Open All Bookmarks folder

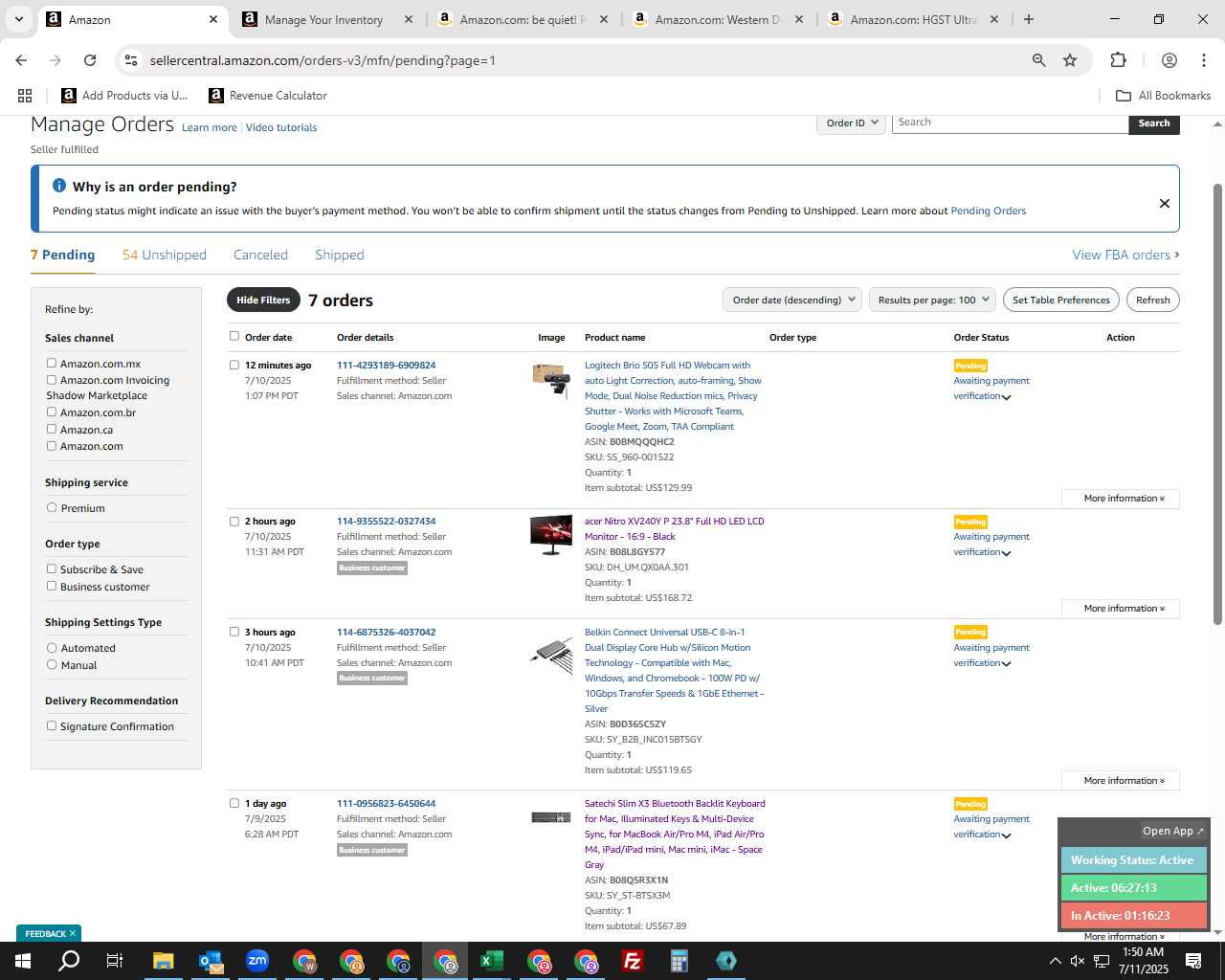tap(1164, 96)
